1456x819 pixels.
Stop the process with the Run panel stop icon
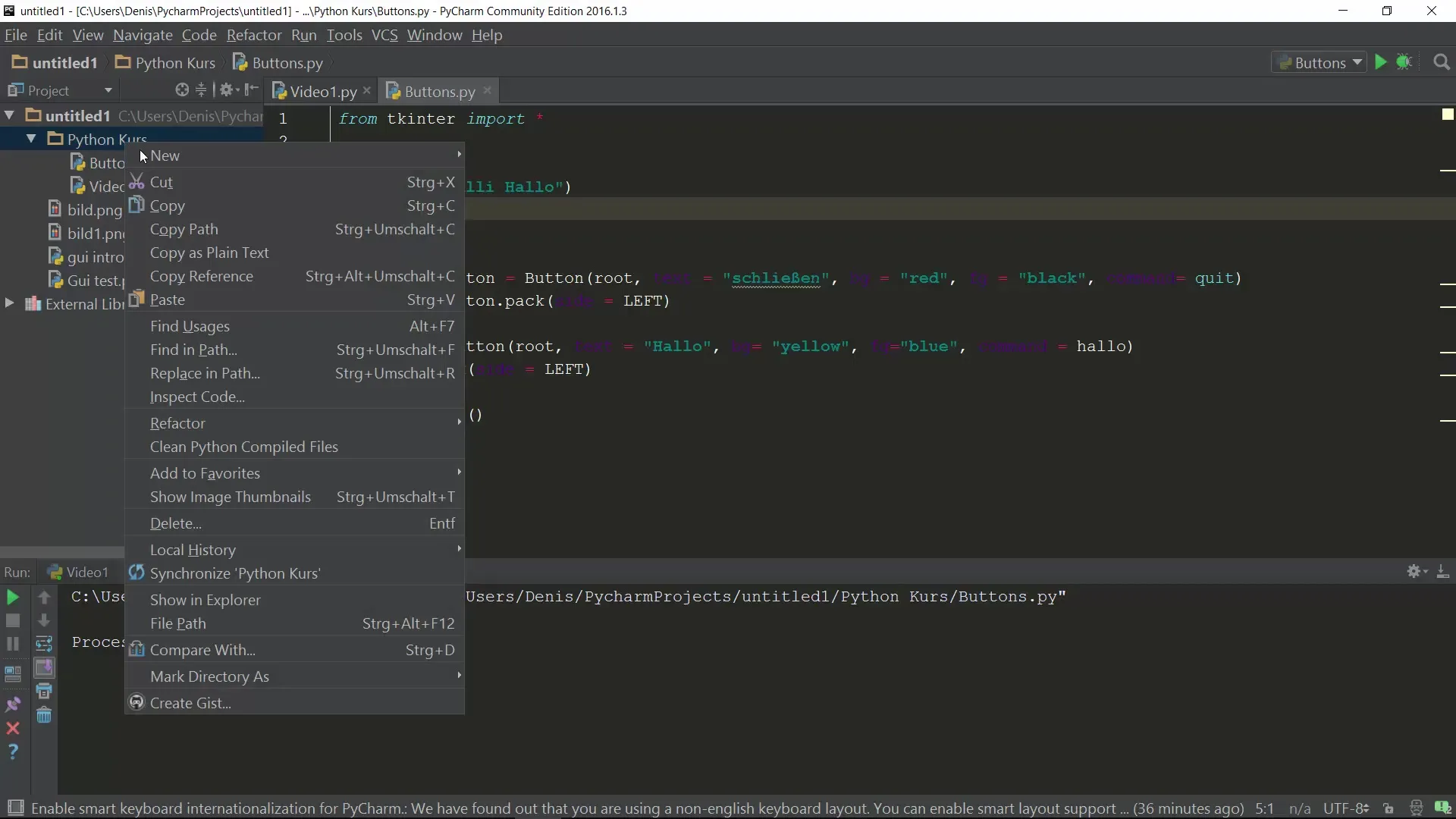[13, 621]
